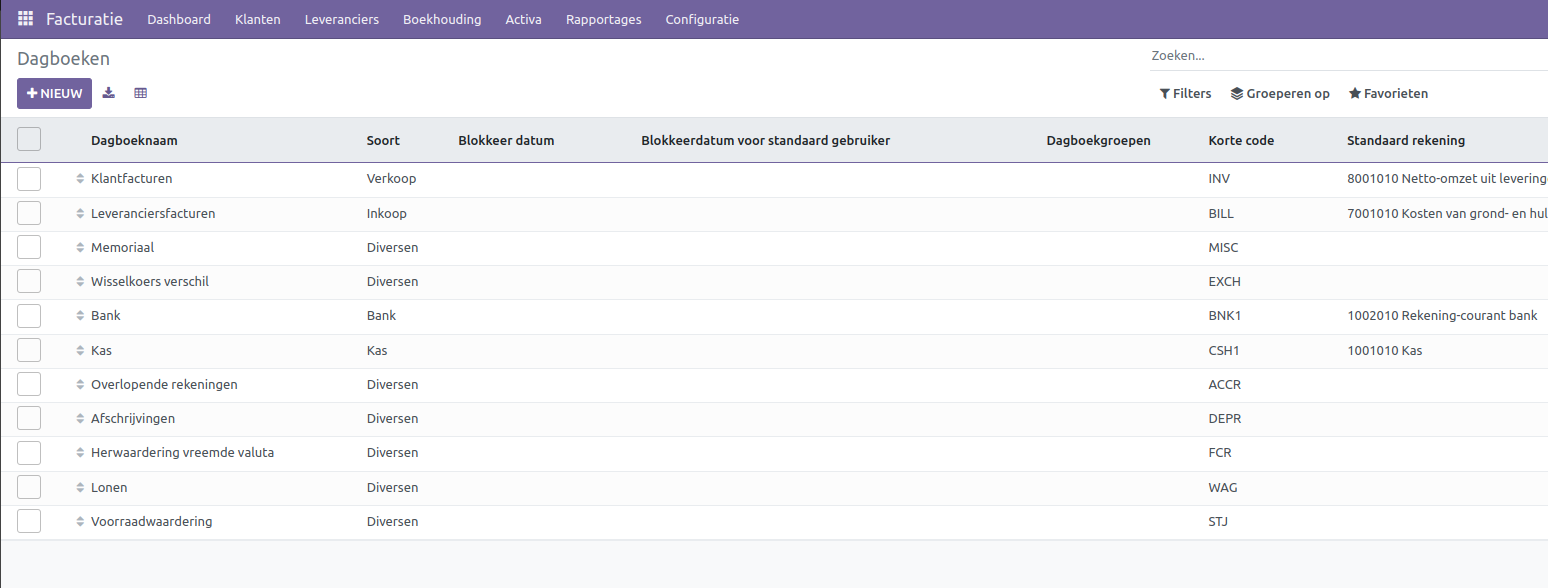The width and height of the screenshot is (1548, 588).
Task: Tick the select-all checkbox in header
Action: click(29, 140)
